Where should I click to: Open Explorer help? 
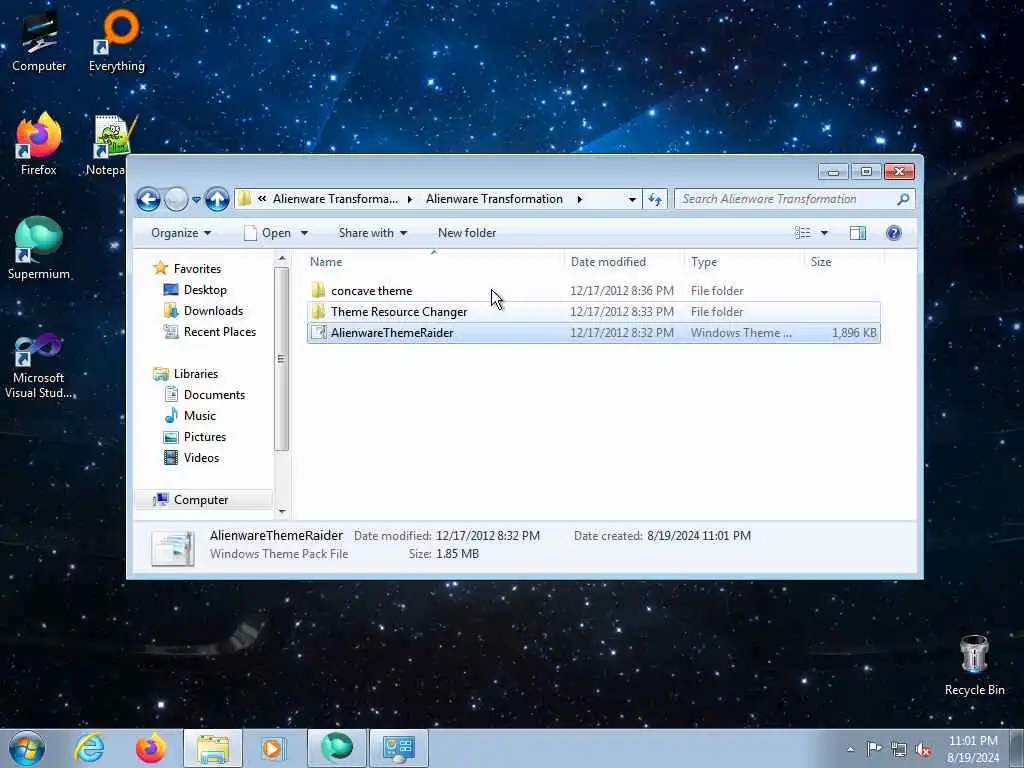click(893, 233)
